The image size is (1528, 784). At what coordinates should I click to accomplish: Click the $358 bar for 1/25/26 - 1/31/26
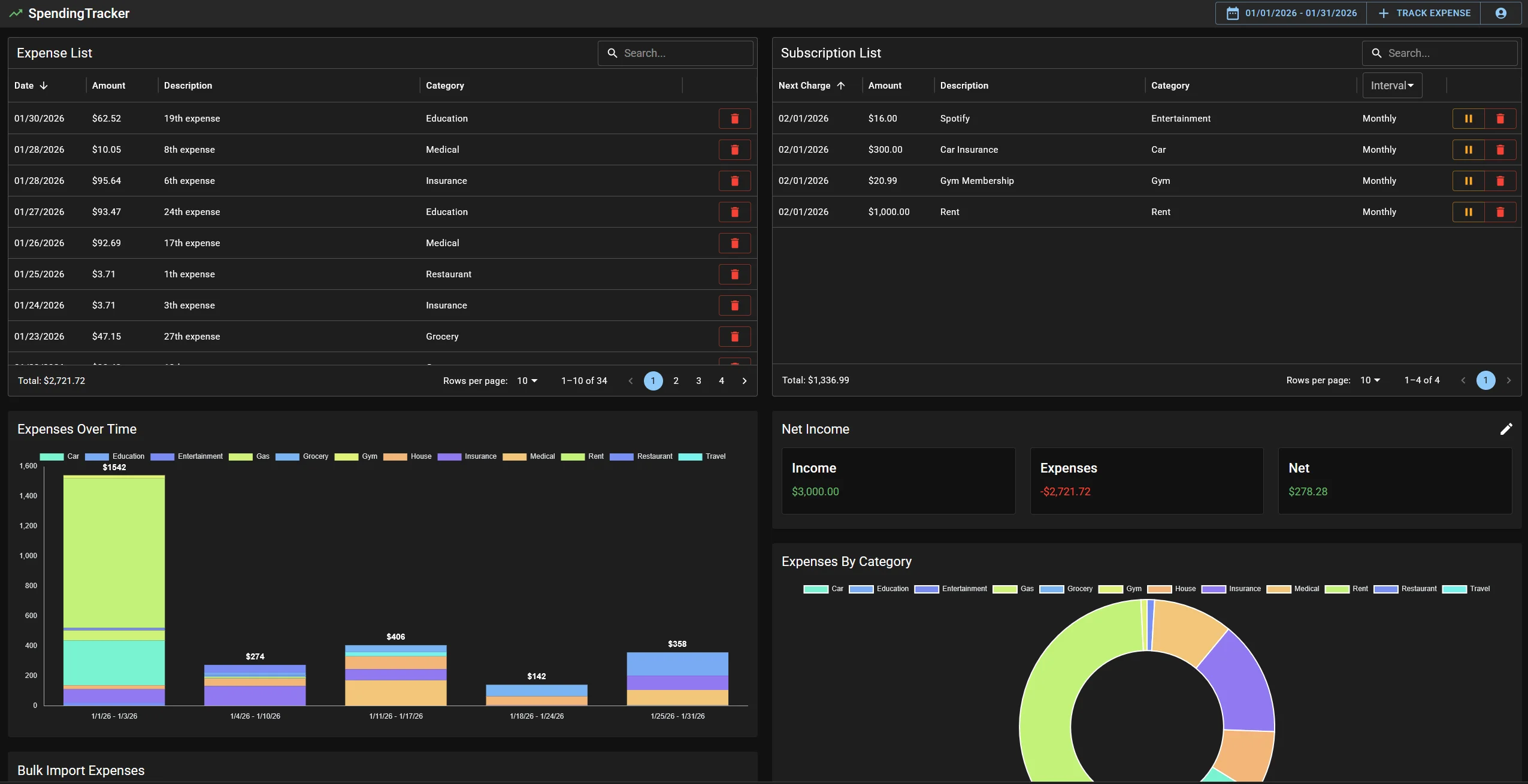pos(677,679)
